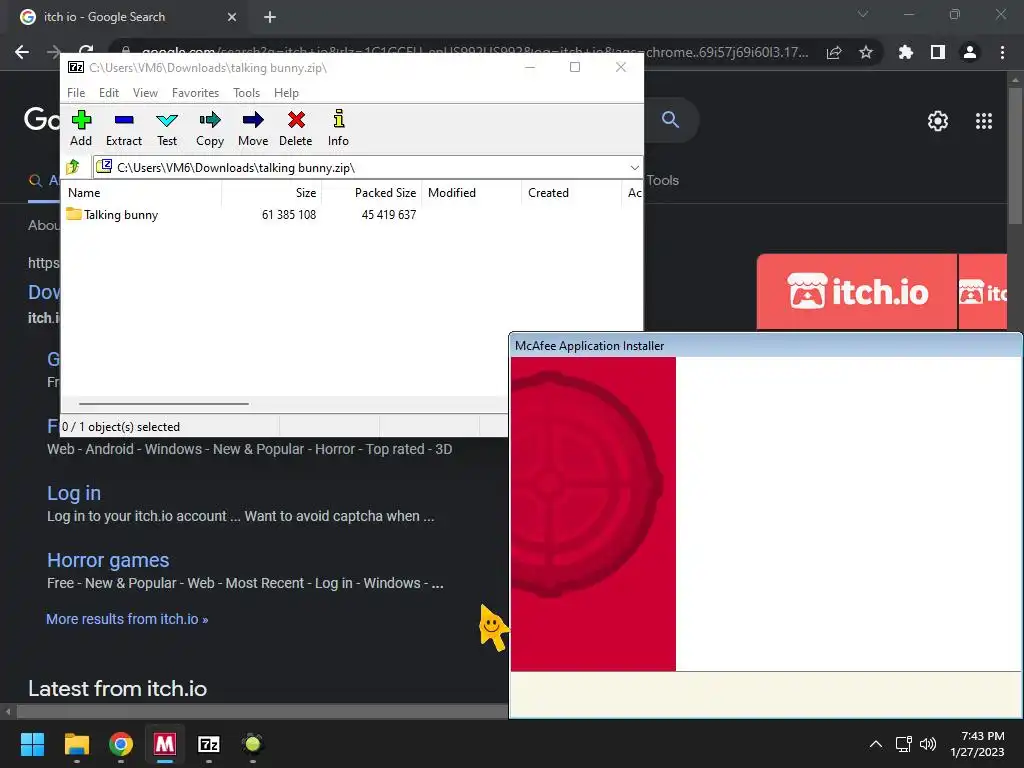Viewport: 1024px width, 768px height.
Task: Extract the archive with Extract icon
Action: pos(123,129)
